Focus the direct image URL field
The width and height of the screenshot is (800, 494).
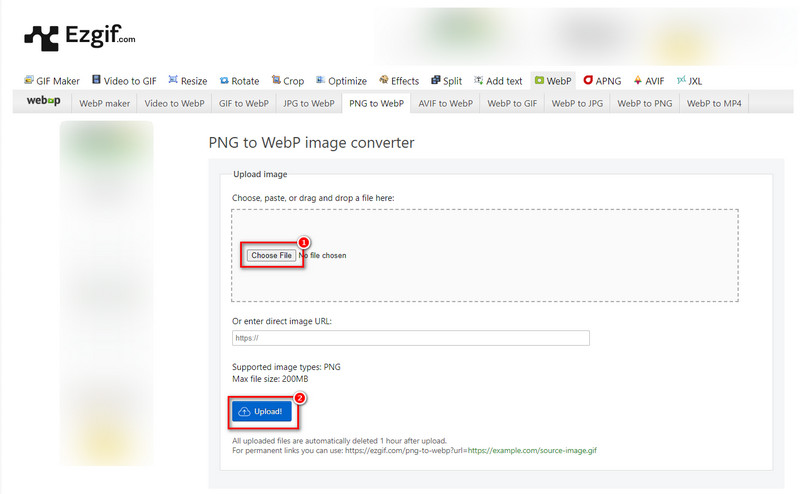point(410,338)
